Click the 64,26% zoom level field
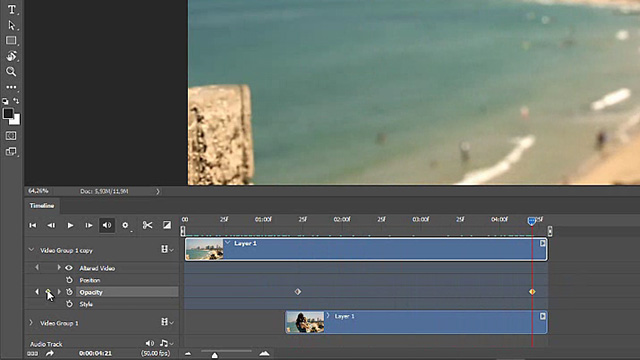The height and width of the screenshot is (360, 640). (38, 191)
